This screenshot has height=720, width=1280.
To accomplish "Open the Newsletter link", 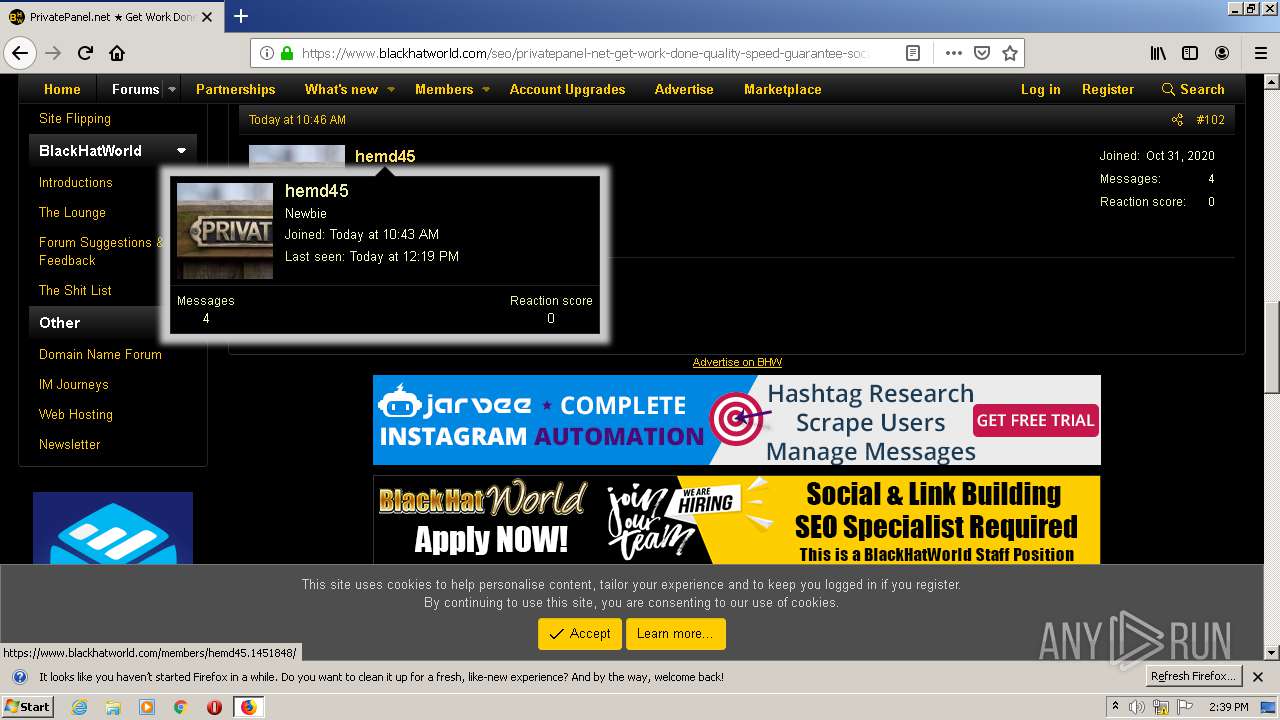I will (70, 444).
